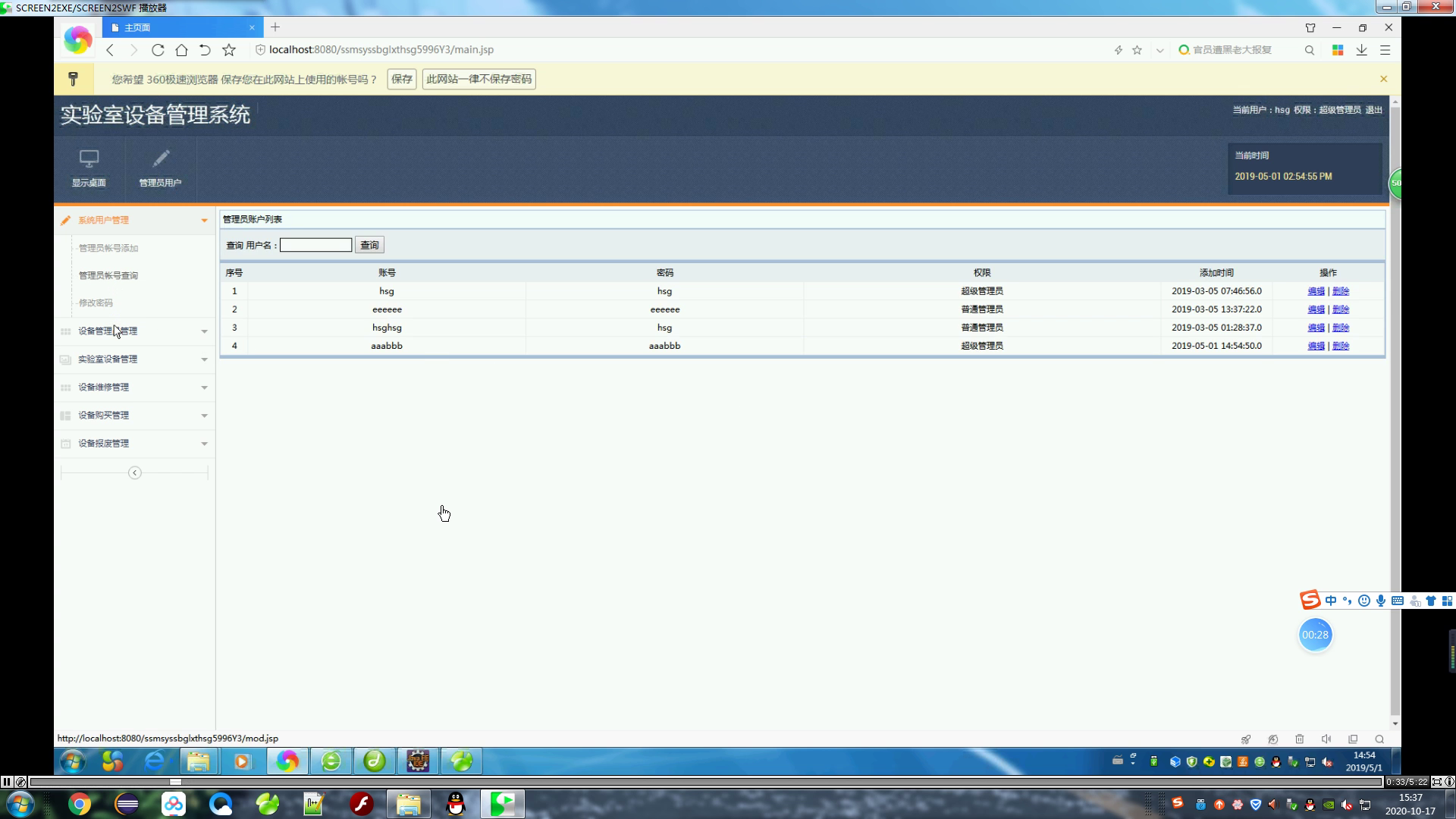Click the browser address bar URL
This screenshot has height=819, width=1456.
(x=381, y=50)
